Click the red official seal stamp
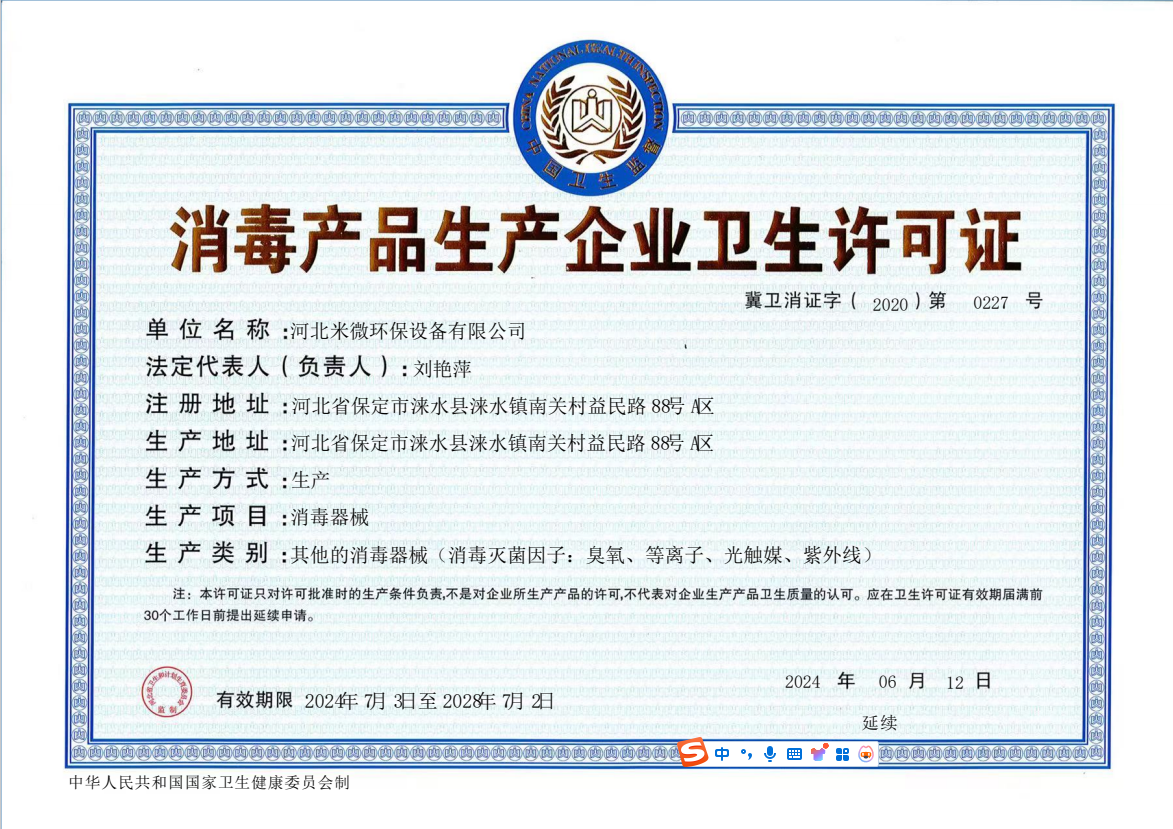Viewport: 1173px width, 829px height. (x=167, y=692)
